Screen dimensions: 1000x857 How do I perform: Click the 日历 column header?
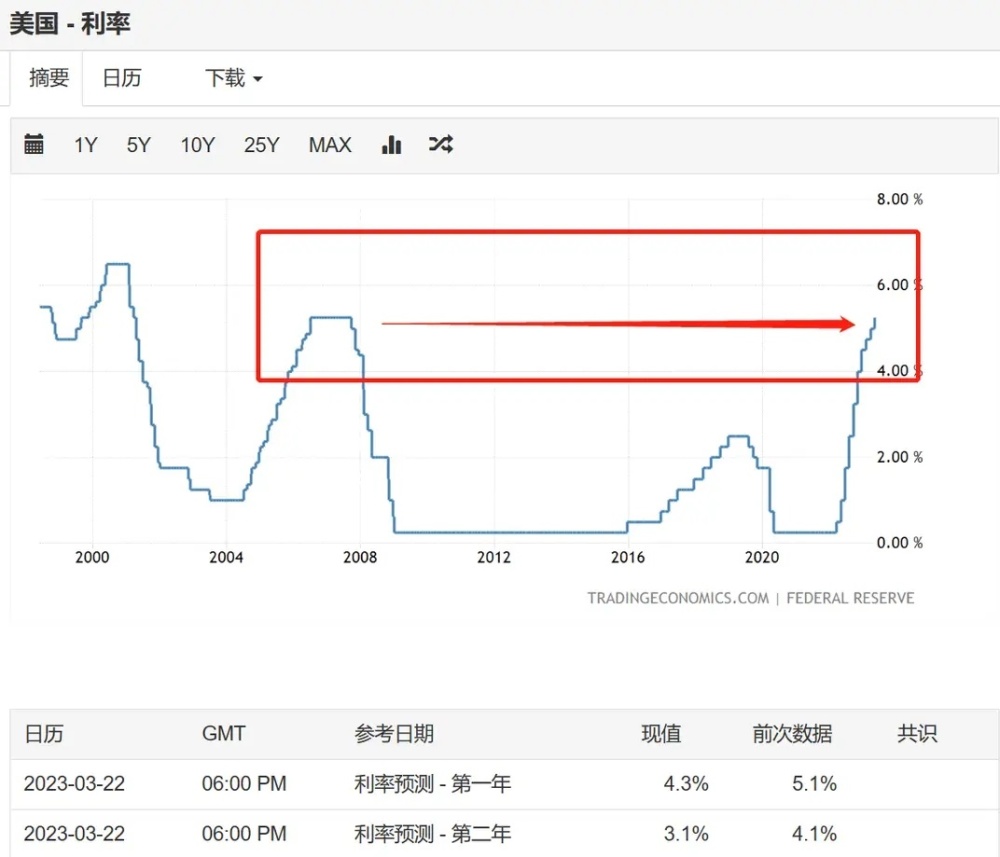point(44,733)
